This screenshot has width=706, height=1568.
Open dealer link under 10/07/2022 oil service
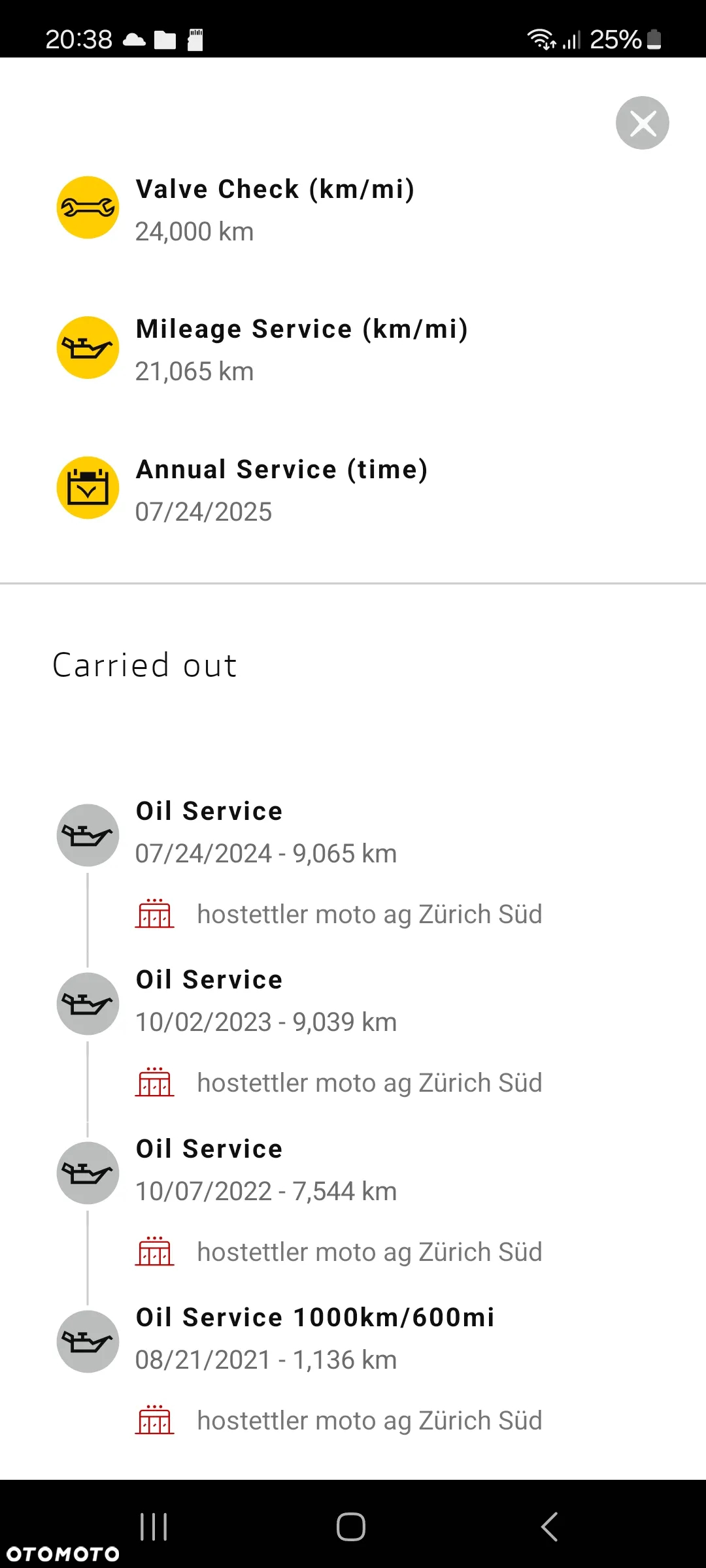(369, 1252)
